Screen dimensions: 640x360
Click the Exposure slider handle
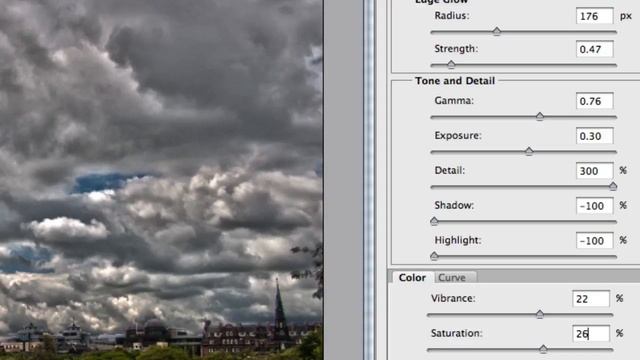coord(529,151)
